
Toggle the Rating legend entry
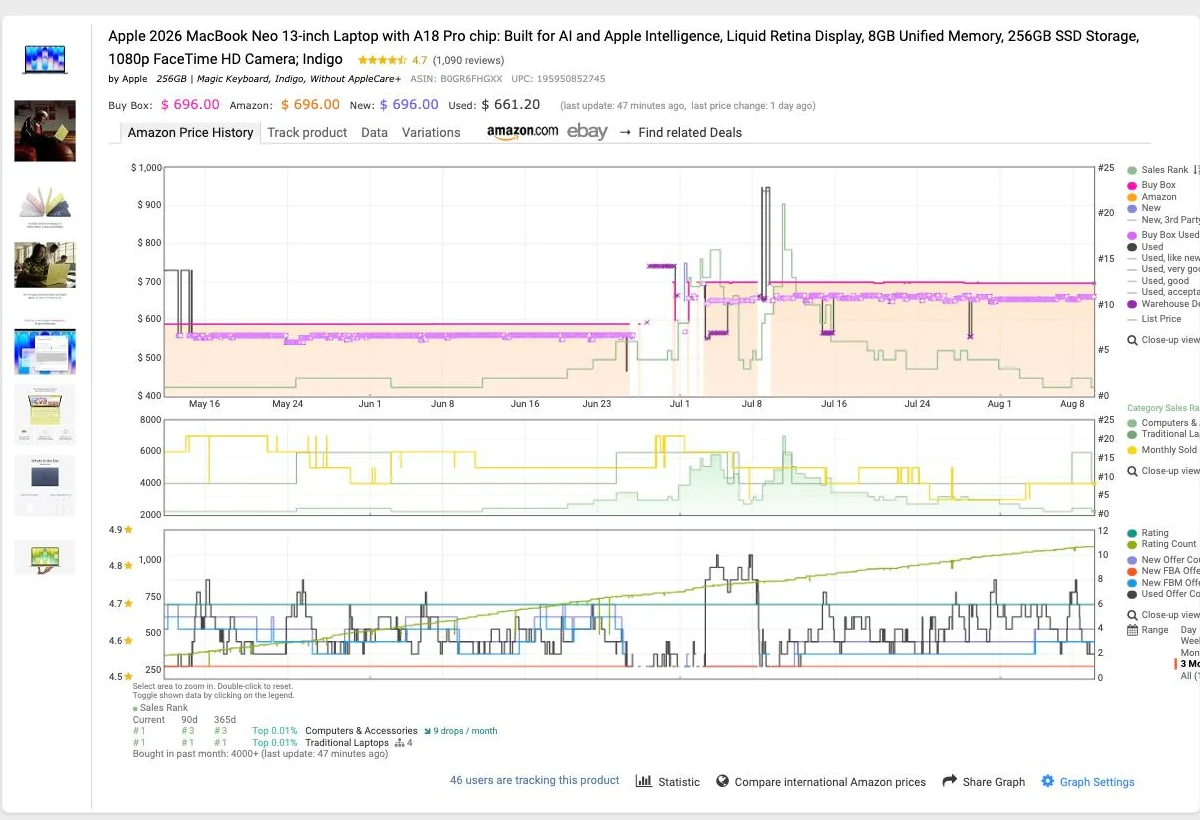pyautogui.click(x=1148, y=533)
